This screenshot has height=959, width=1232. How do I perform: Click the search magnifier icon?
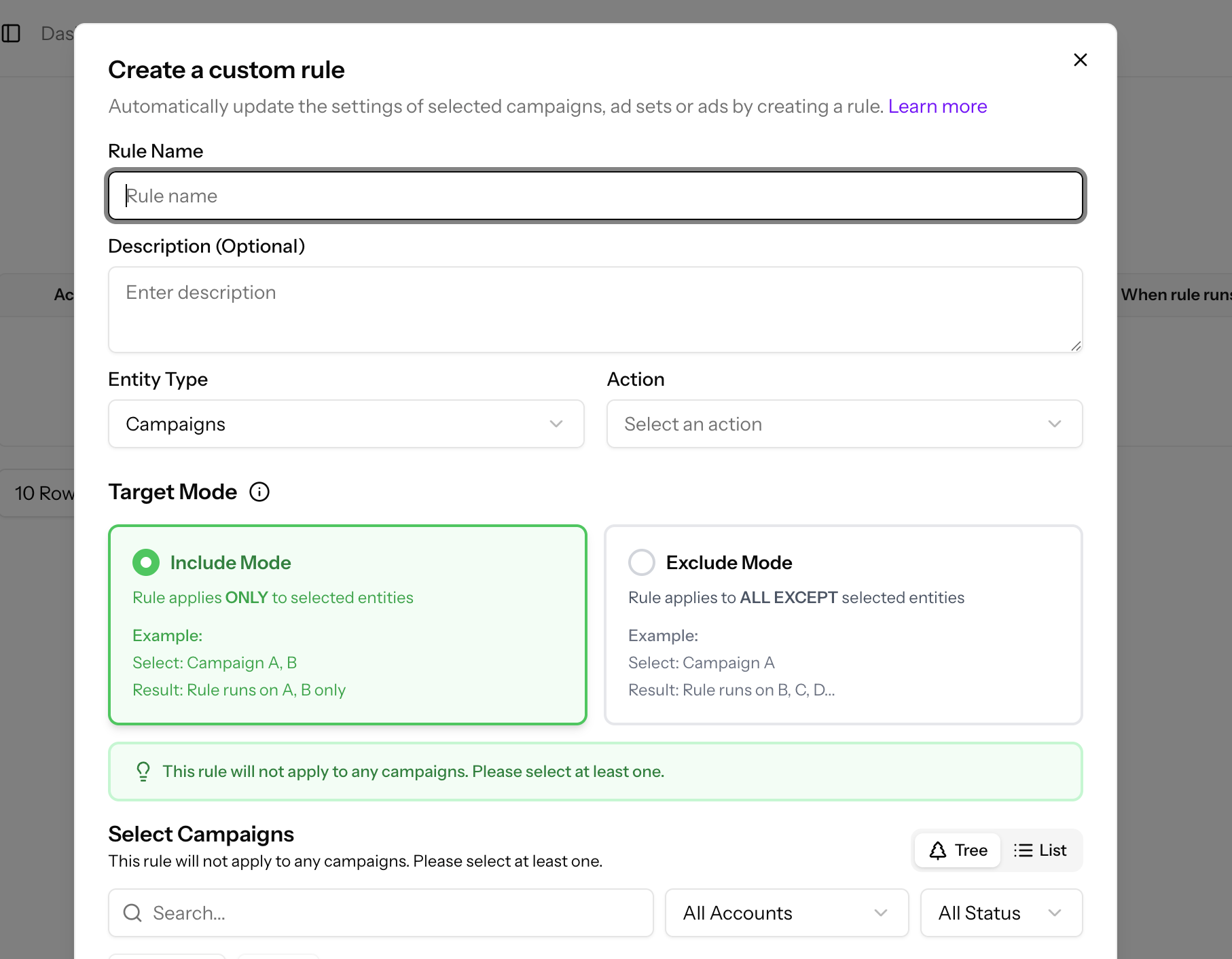[132, 913]
